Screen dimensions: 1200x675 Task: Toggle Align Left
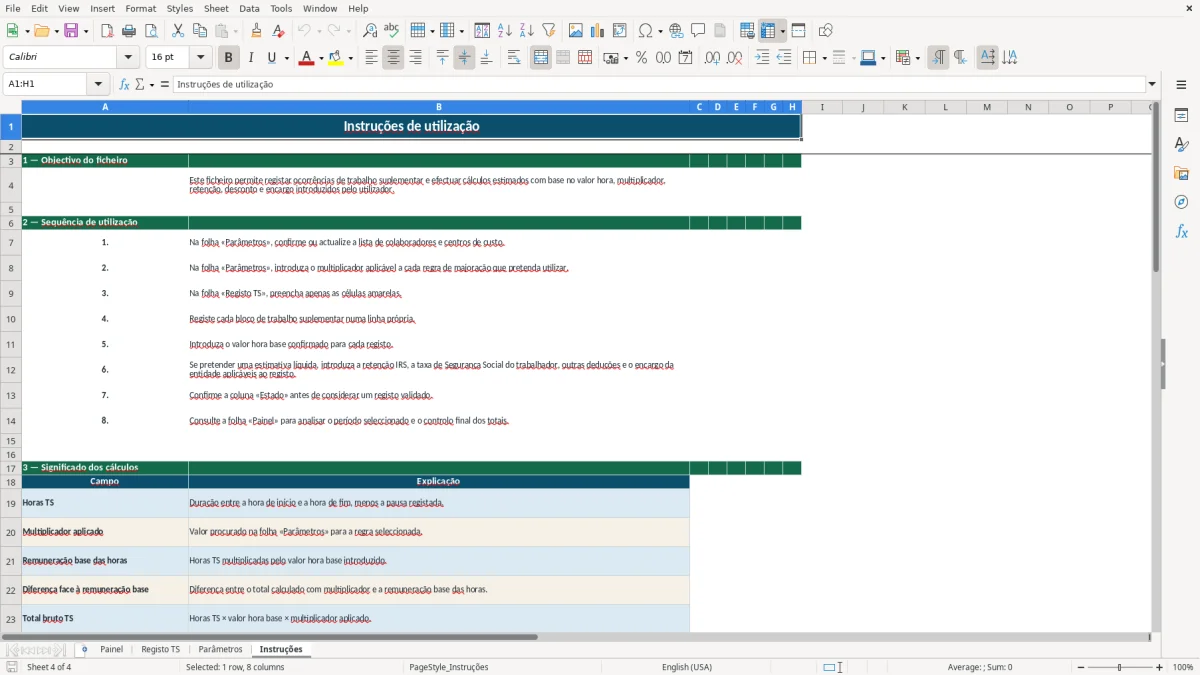click(371, 58)
